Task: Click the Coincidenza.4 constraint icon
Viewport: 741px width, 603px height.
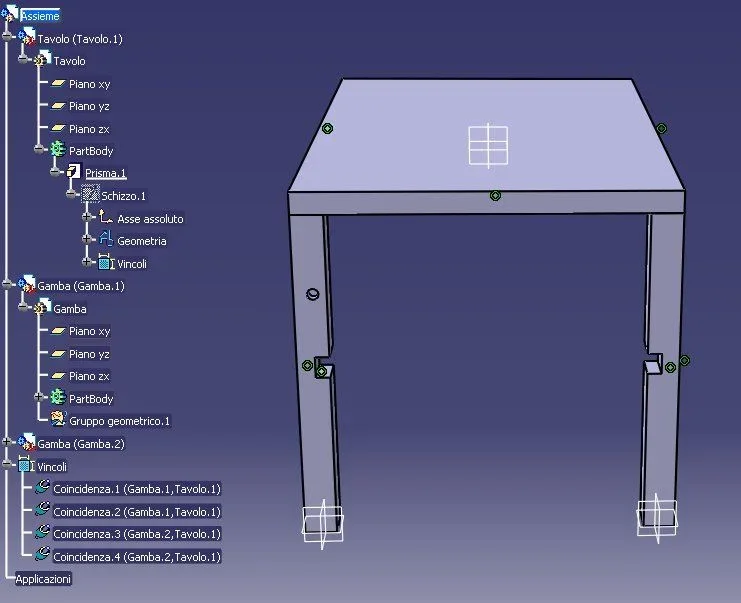Action: [42, 555]
